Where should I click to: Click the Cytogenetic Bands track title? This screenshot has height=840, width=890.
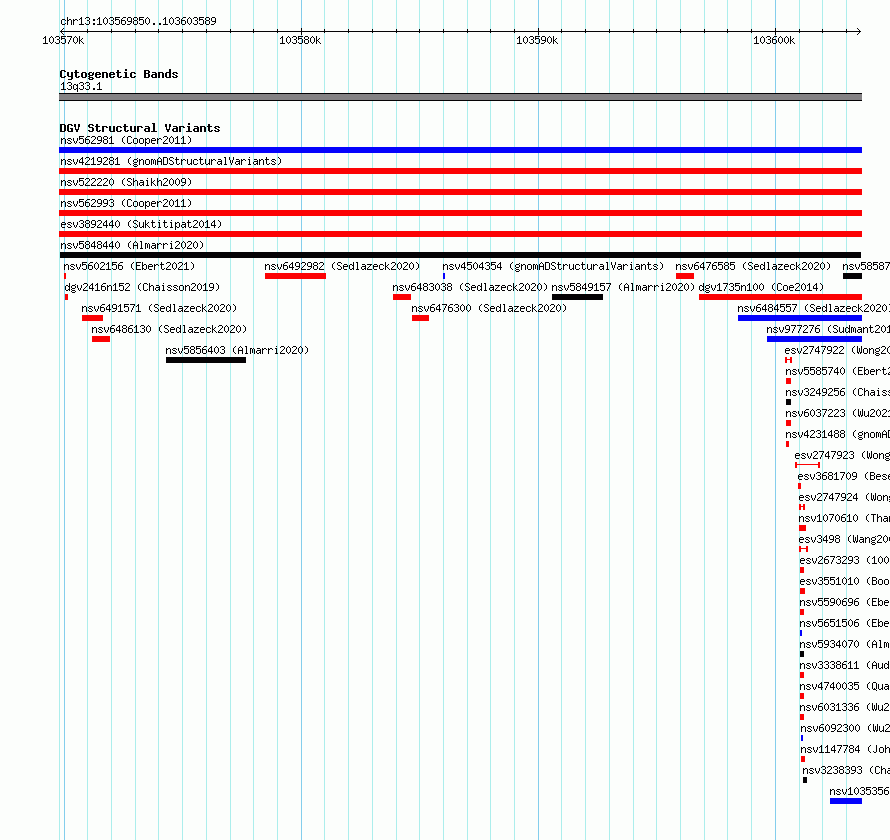[119, 74]
